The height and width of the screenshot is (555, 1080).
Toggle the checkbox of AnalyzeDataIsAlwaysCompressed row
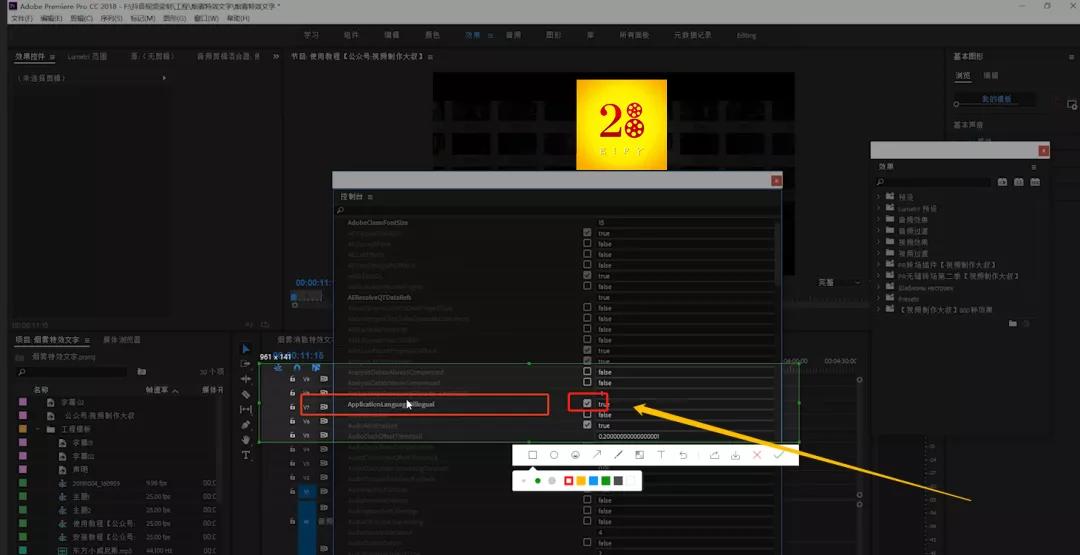(588, 371)
